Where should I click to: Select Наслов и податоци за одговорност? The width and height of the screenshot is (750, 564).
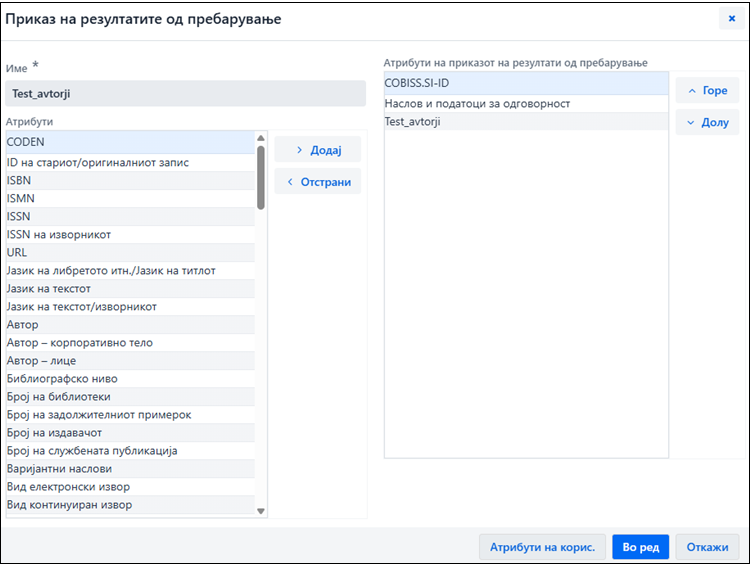click(526, 104)
